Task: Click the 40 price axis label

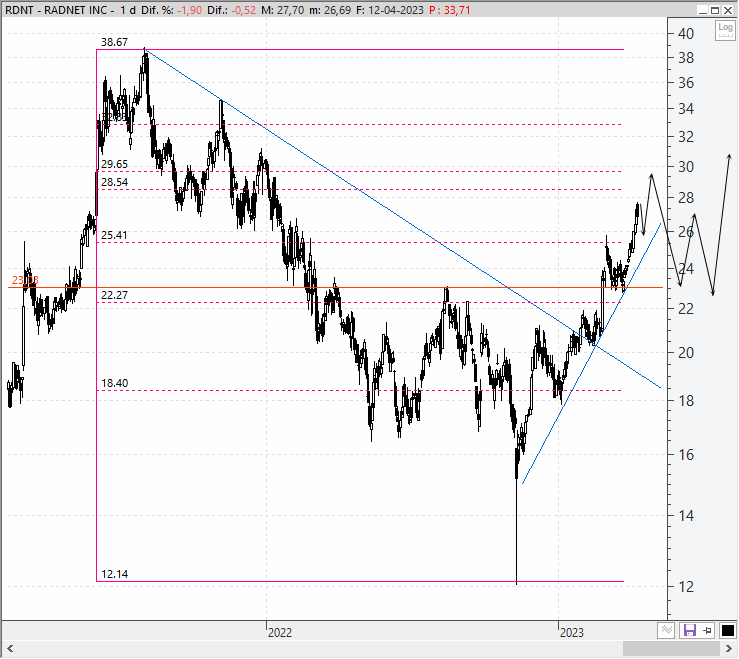Action: pyautogui.click(x=686, y=33)
